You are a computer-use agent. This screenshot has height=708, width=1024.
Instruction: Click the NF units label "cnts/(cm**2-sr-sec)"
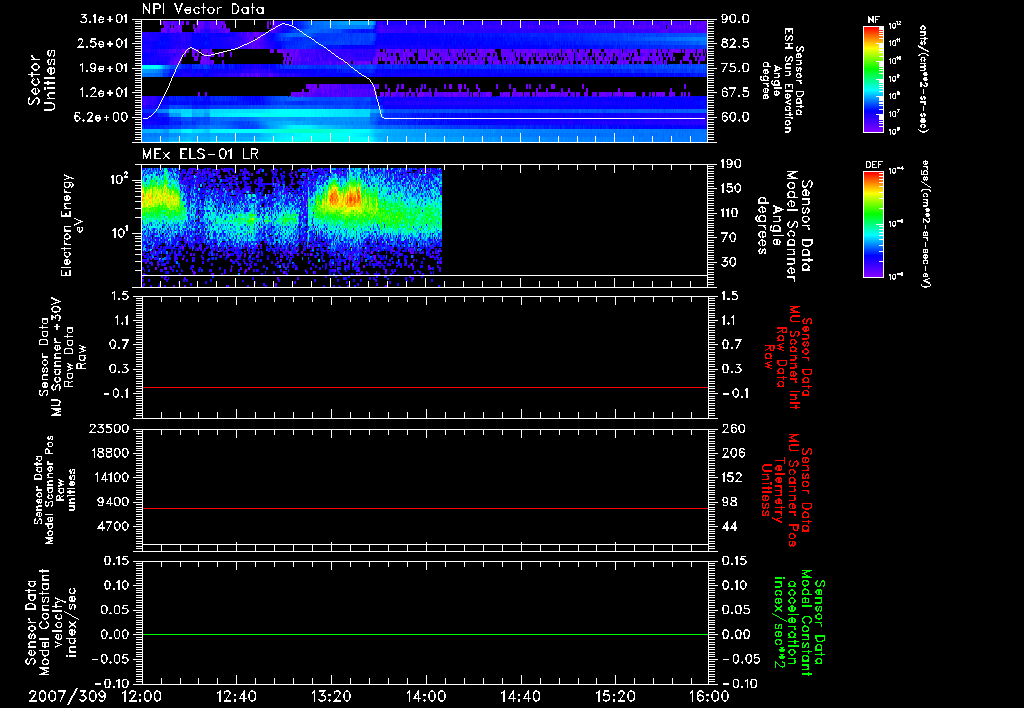pos(923,78)
